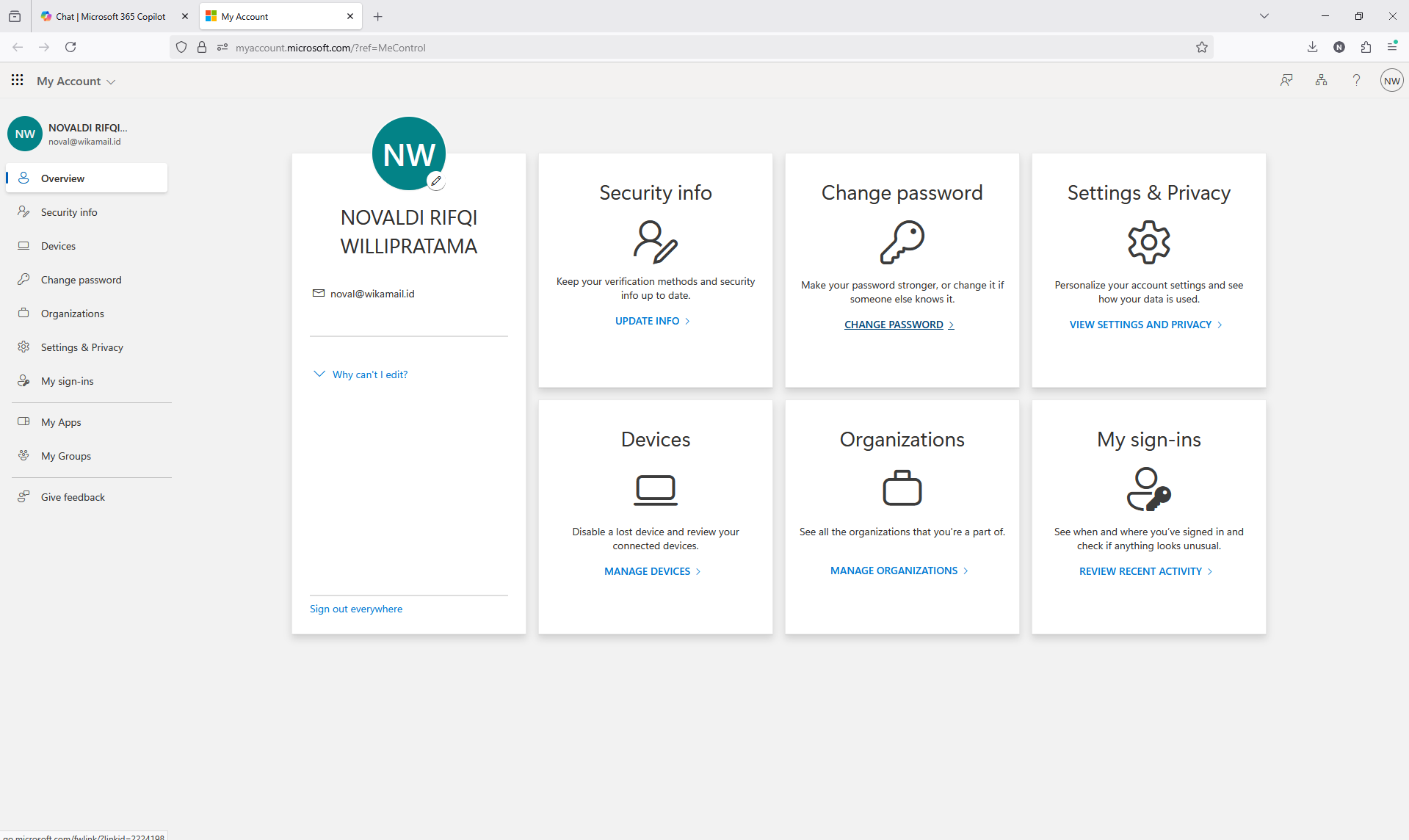Expand the "Why can't I edit?" section

pyautogui.click(x=361, y=374)
